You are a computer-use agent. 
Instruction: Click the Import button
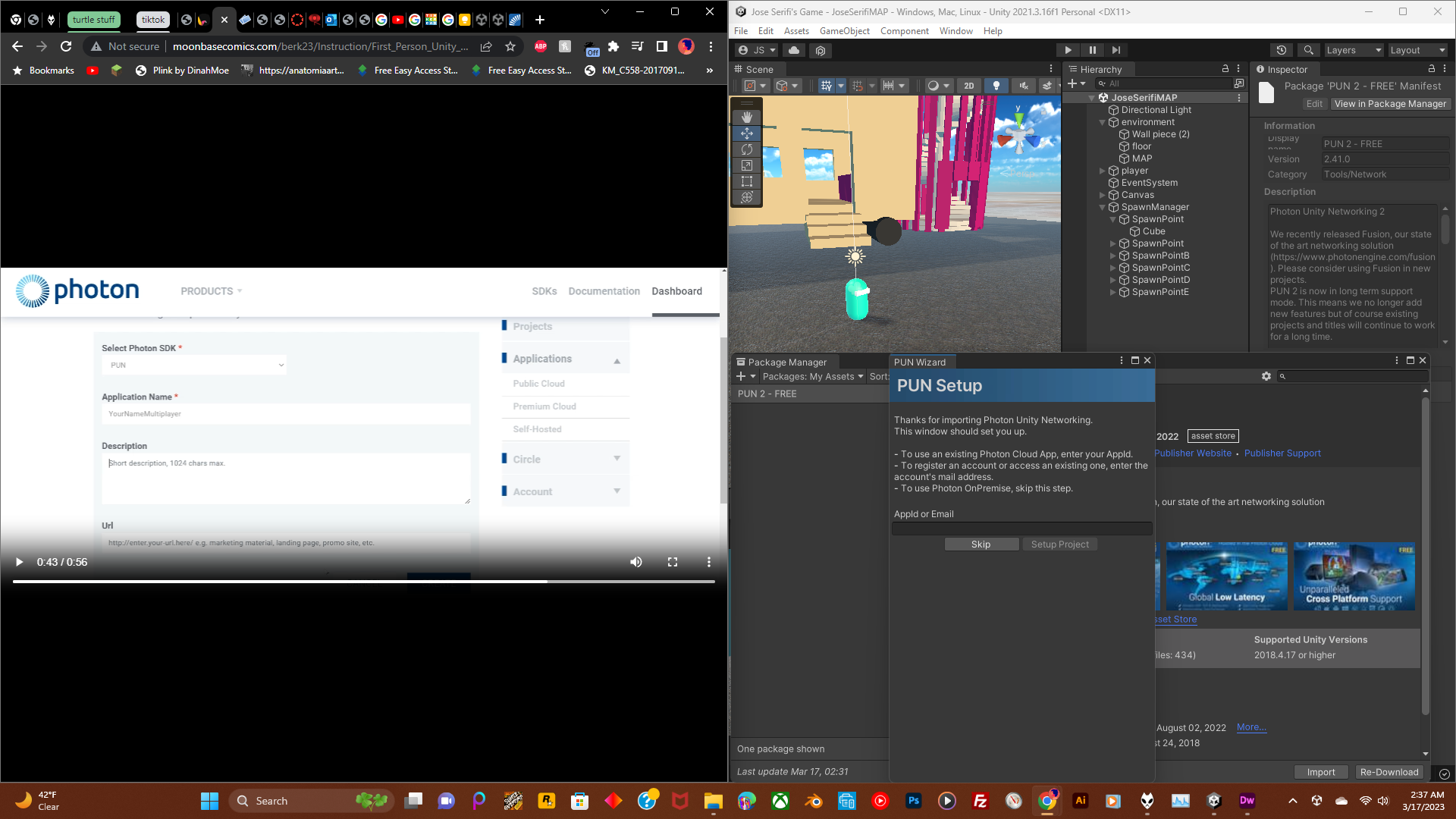[x=1320, y=772]
